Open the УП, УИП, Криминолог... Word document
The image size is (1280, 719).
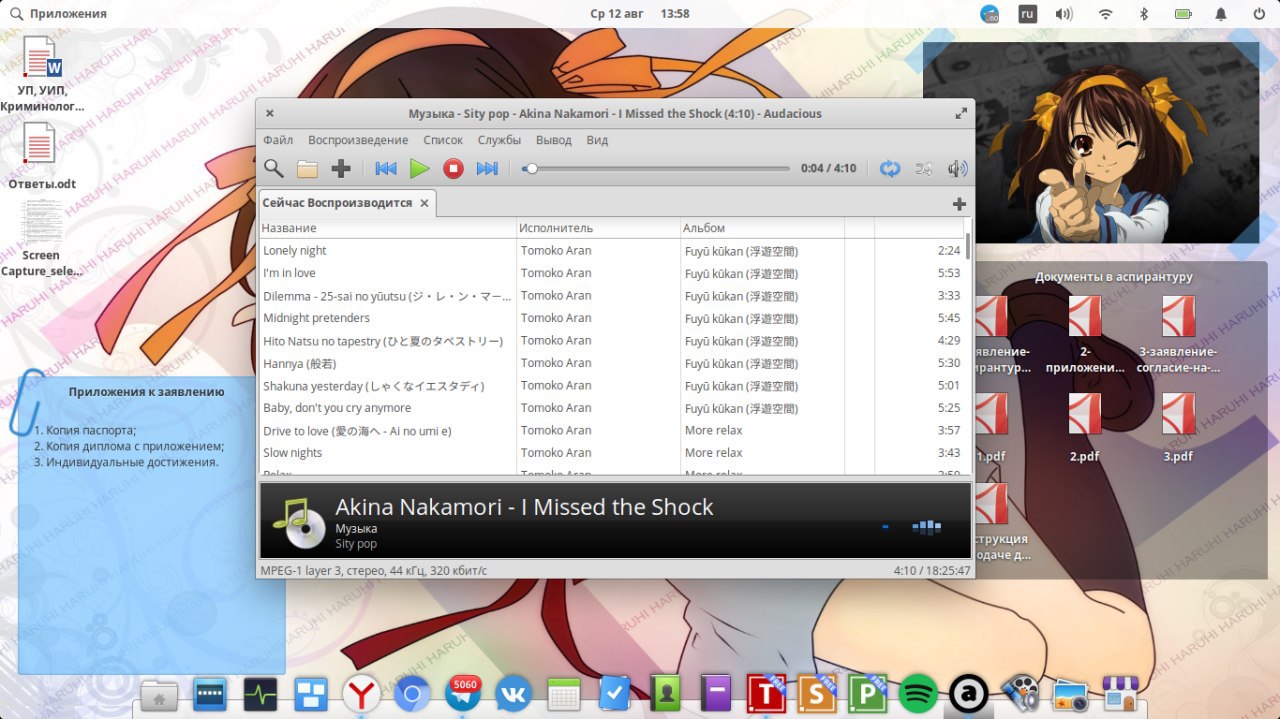click(x=42, y=74)
